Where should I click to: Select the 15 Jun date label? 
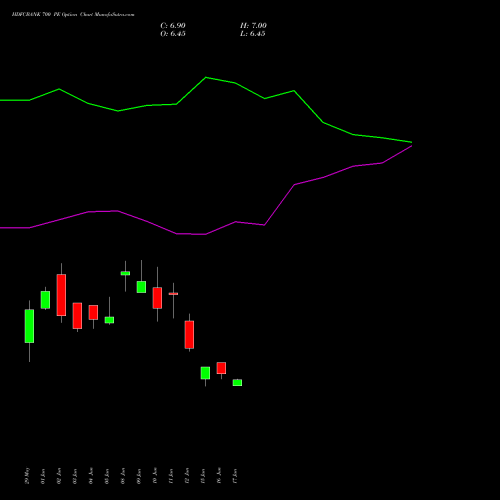tap(203, 476)
